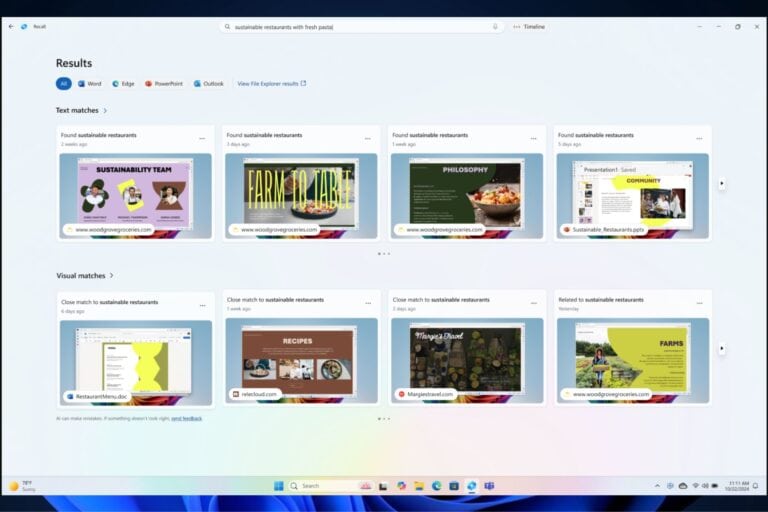Screen dimensions: 768x512
Task: Click the microphone icon in search bar
Action: coord(495,26)
